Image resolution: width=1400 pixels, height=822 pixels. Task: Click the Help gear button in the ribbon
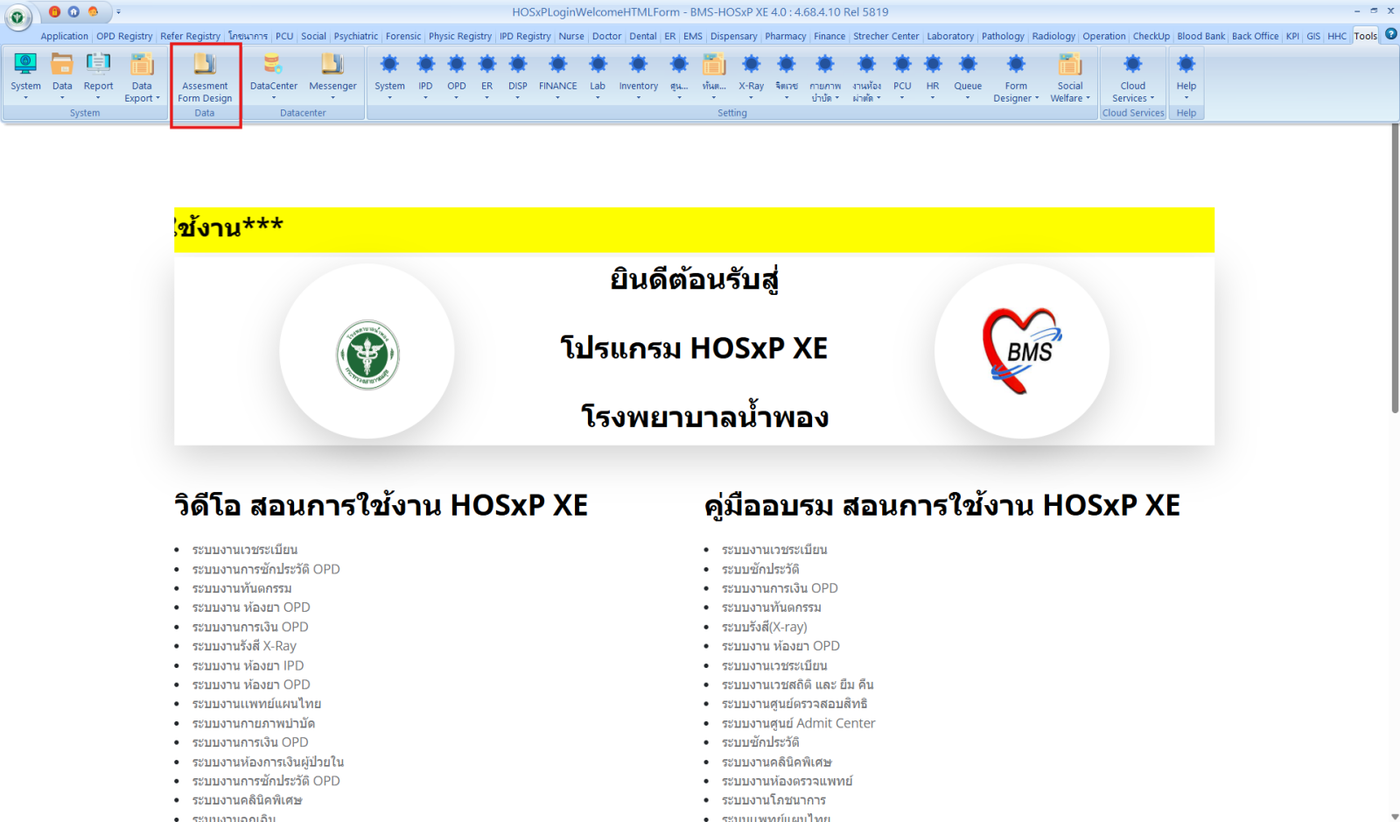[1186, 78]
